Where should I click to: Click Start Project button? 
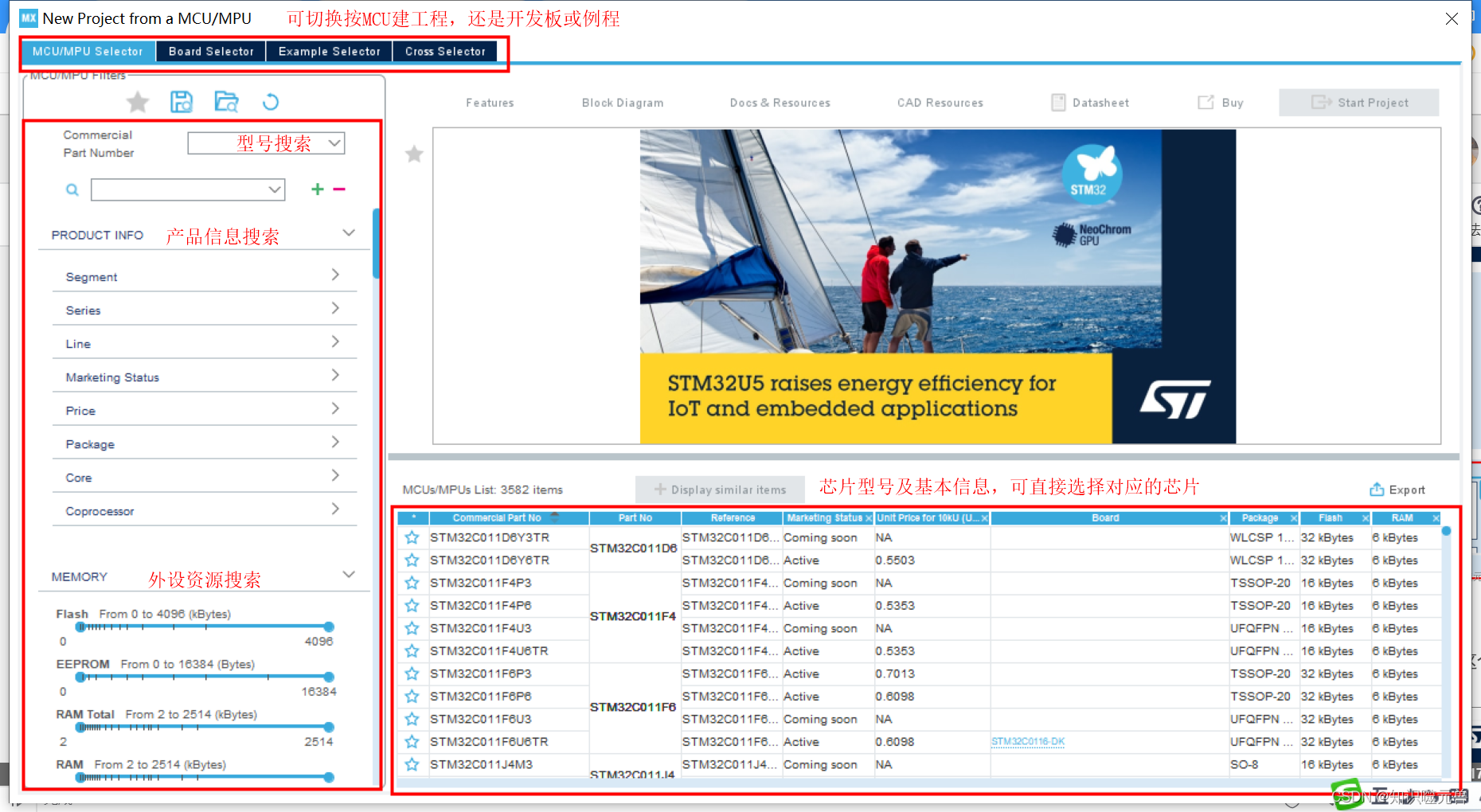click(x=1359, y=103)
